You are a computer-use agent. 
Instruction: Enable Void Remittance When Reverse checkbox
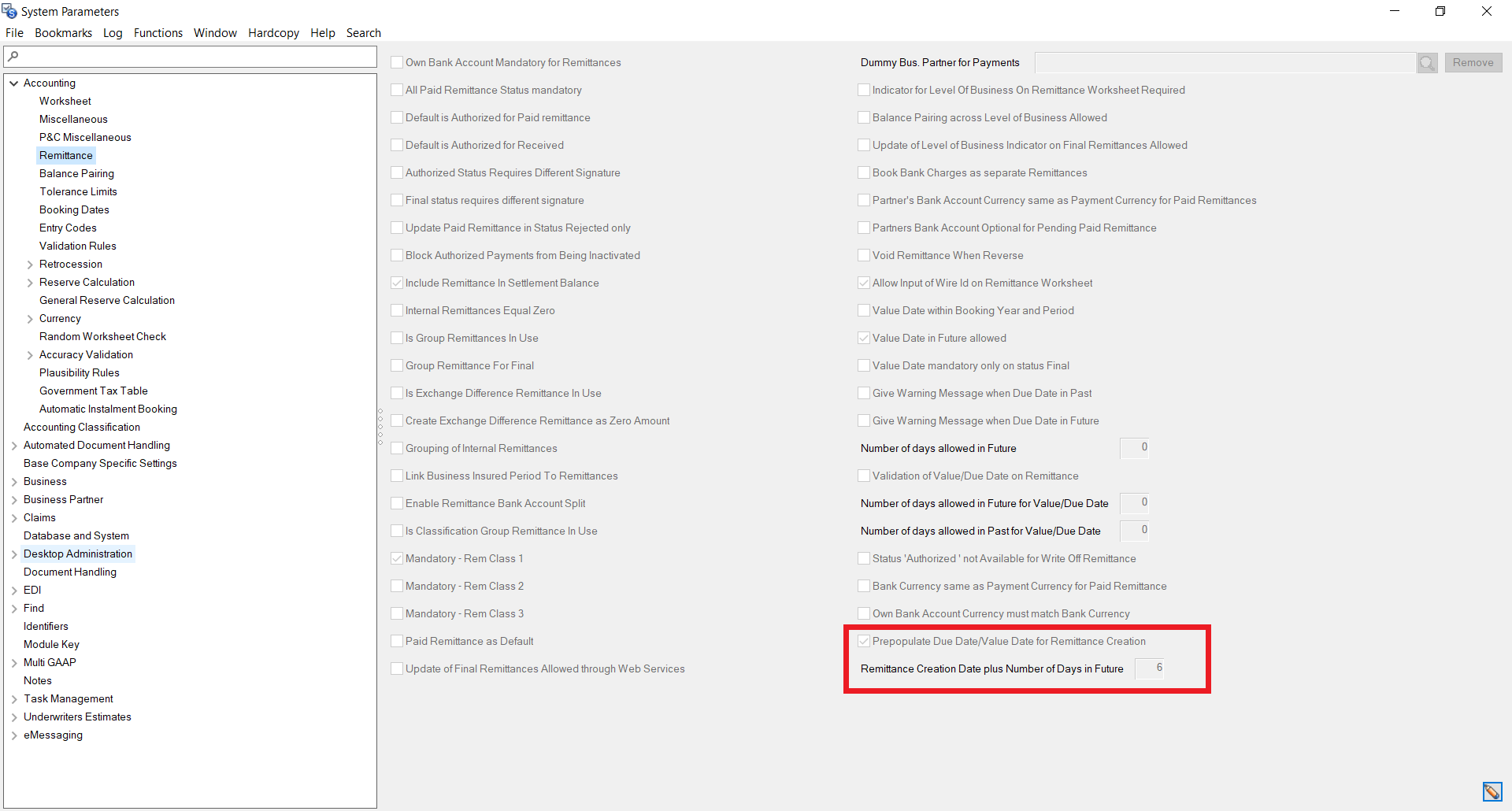point(864,256)
